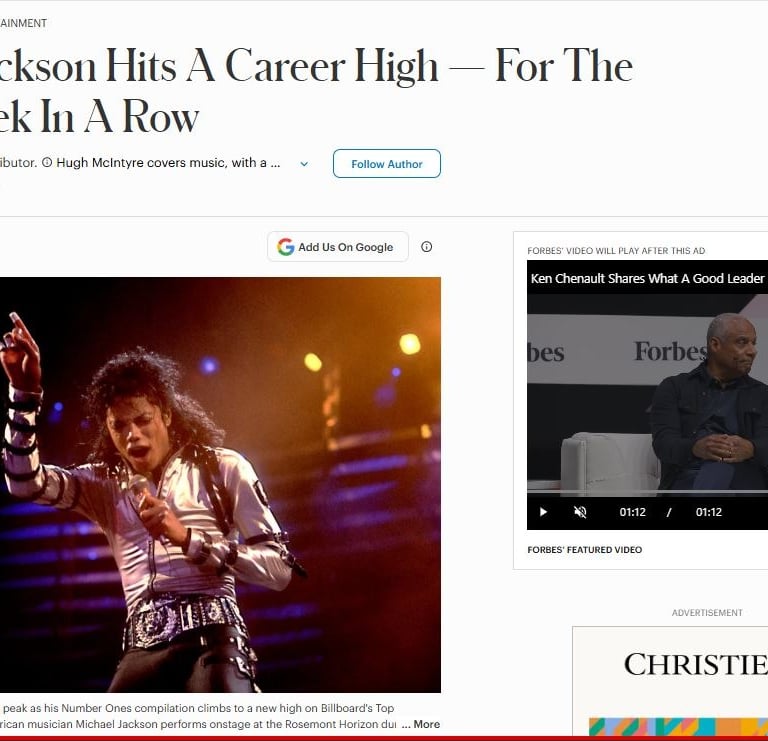Viewport: 768px width, 741px height.
Task: Click the Forbes' Featured Video label
Action: click(x=584, y=550)
